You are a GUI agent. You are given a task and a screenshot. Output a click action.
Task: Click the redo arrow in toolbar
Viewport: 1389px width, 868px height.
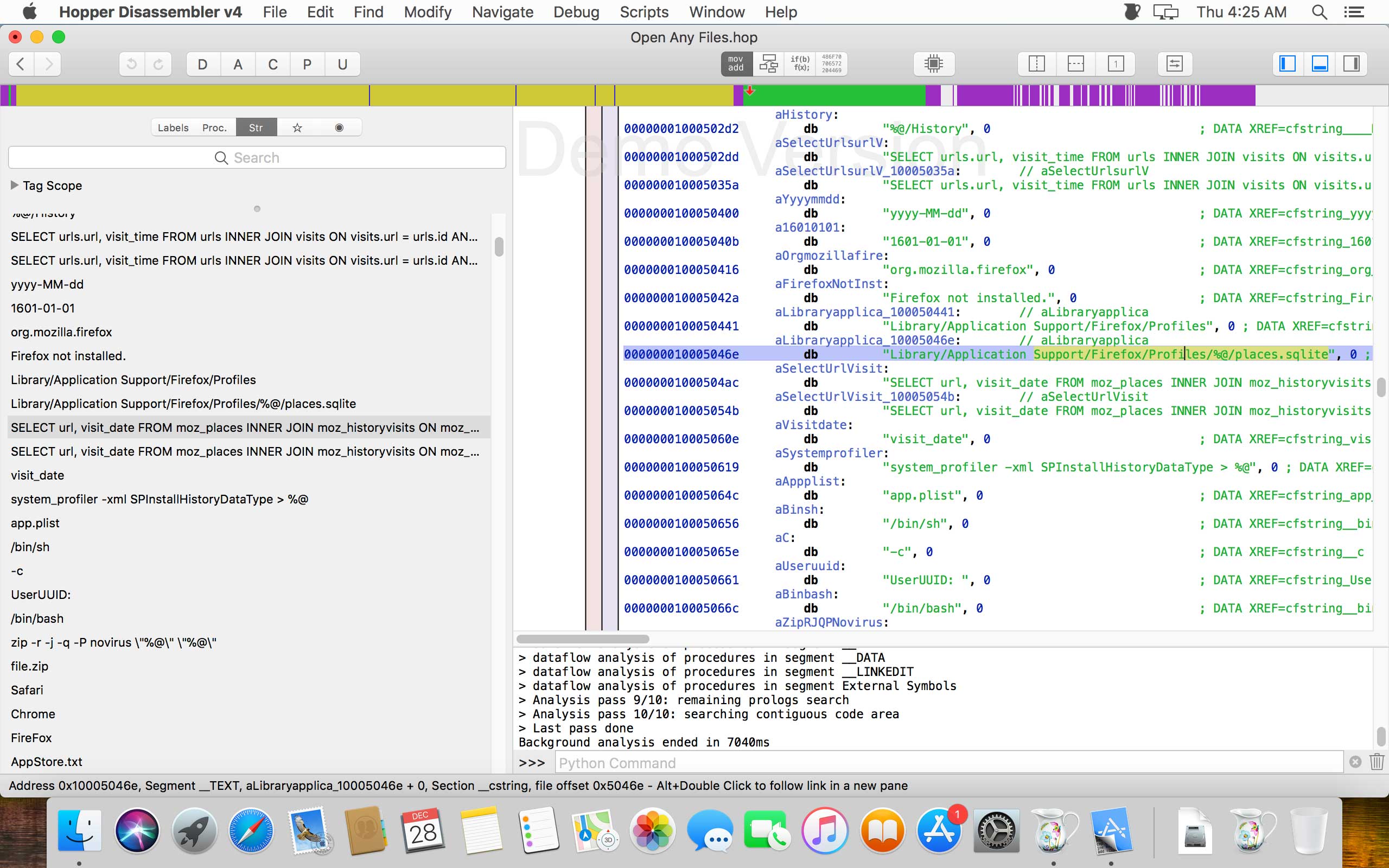coord(158,63)
